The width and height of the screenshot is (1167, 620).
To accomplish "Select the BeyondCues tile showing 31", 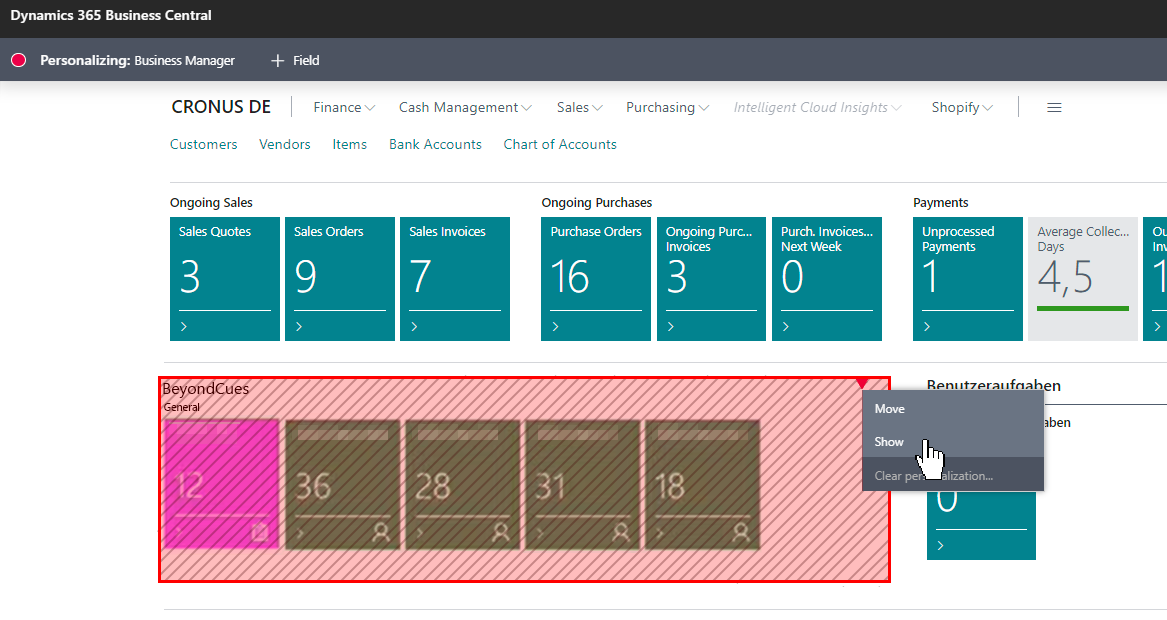I will (x=582, y=484).
